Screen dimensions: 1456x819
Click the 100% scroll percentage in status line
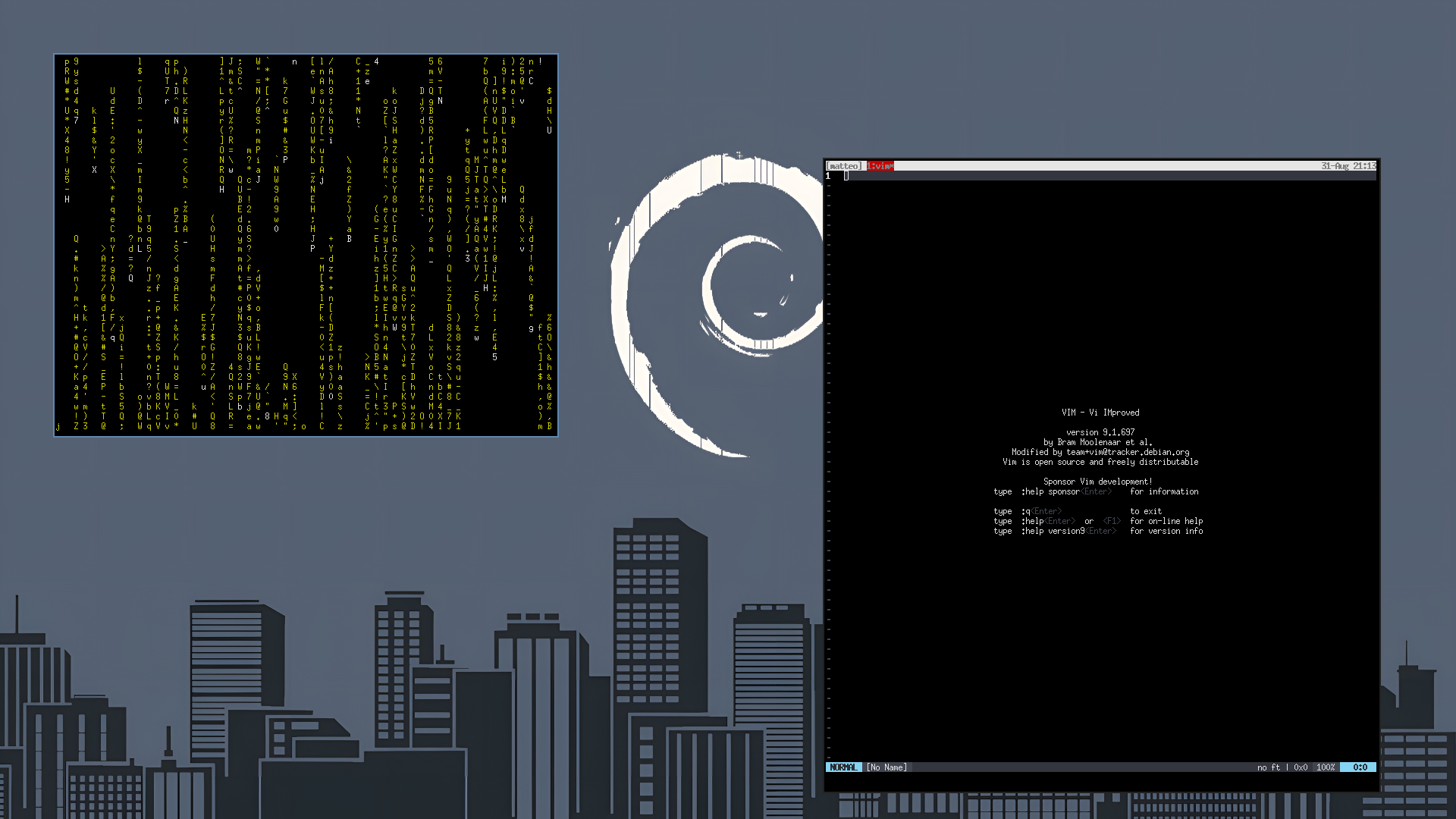(x=1326, y=767)
